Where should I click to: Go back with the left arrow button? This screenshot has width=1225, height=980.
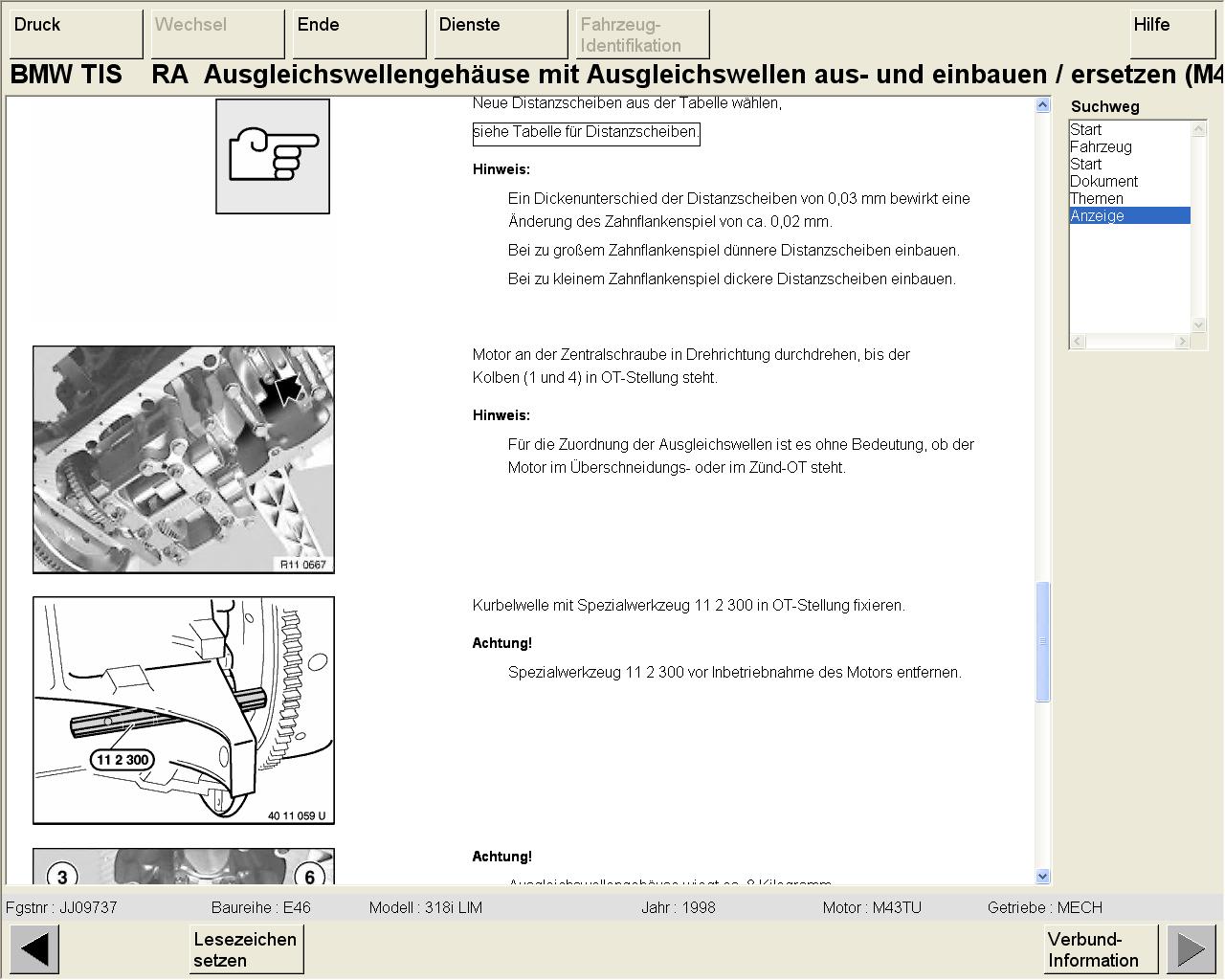tap(34, 949)
